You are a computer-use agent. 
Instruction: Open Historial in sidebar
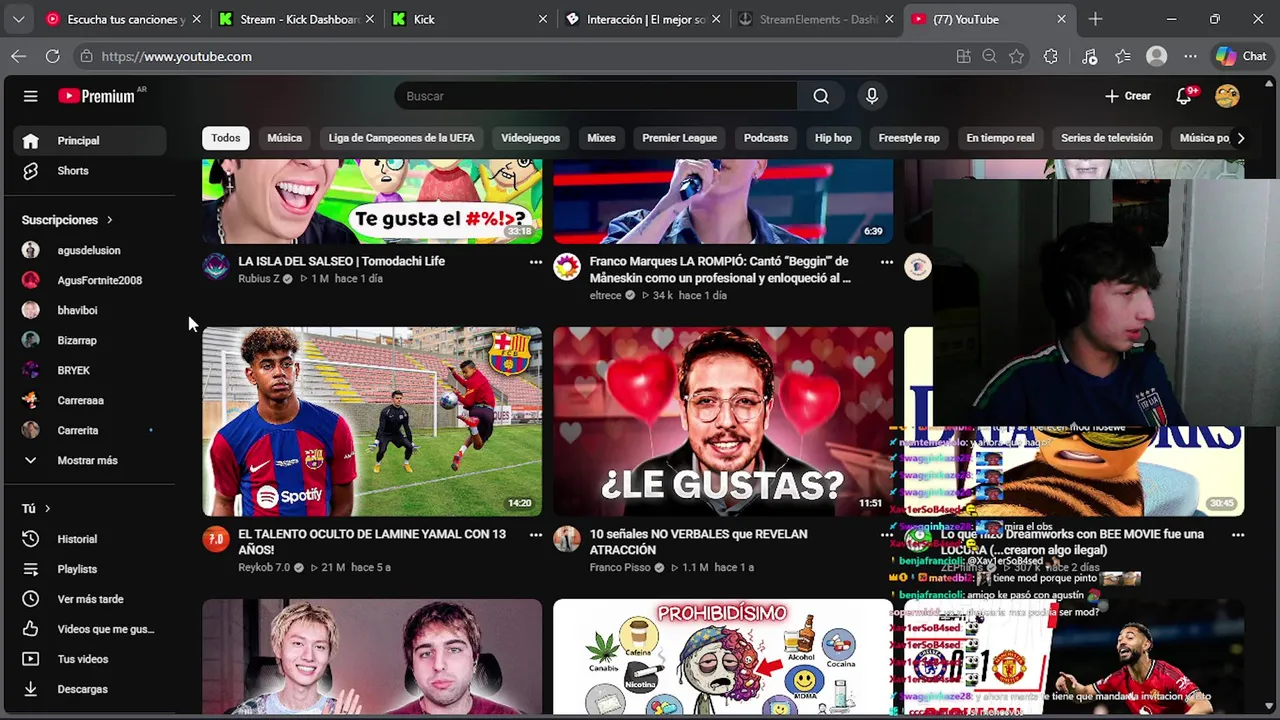click(x=90, y=539)
